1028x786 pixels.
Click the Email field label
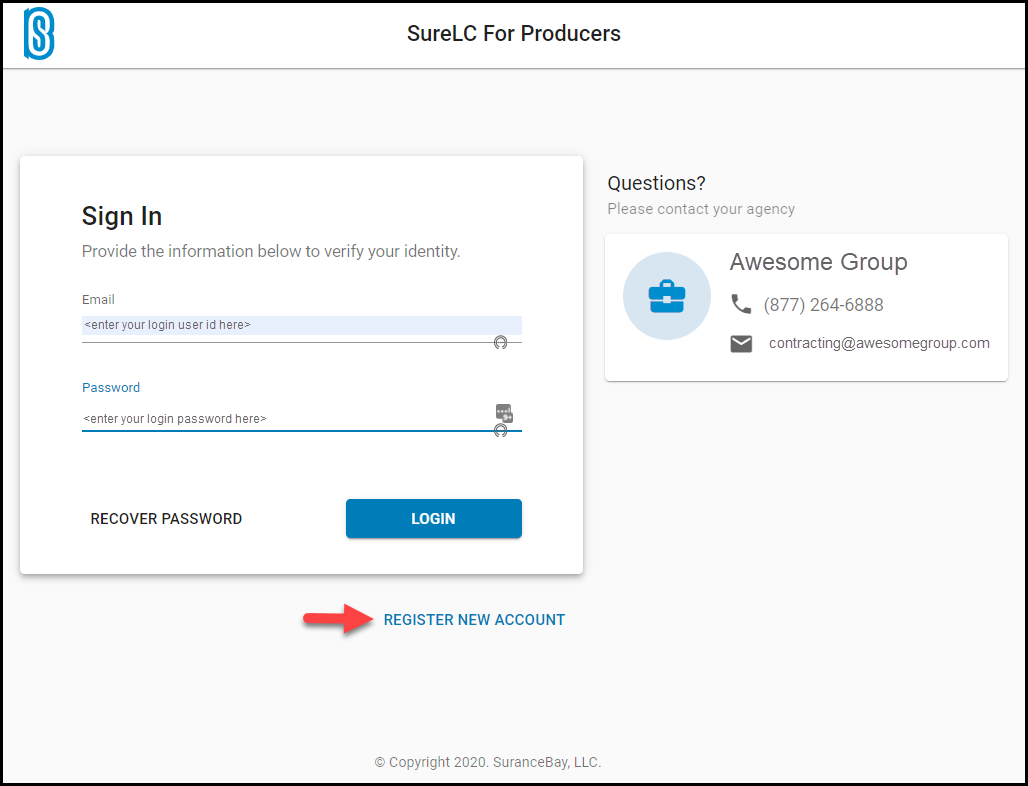click(x=98, y=300)
